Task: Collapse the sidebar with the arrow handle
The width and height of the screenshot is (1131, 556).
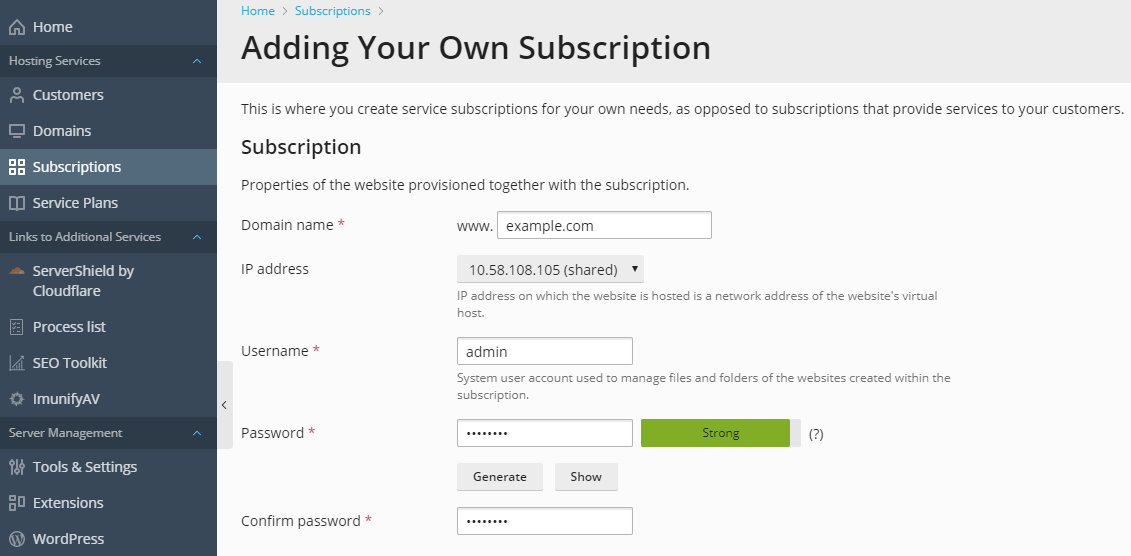Action: tap(224, 405)
